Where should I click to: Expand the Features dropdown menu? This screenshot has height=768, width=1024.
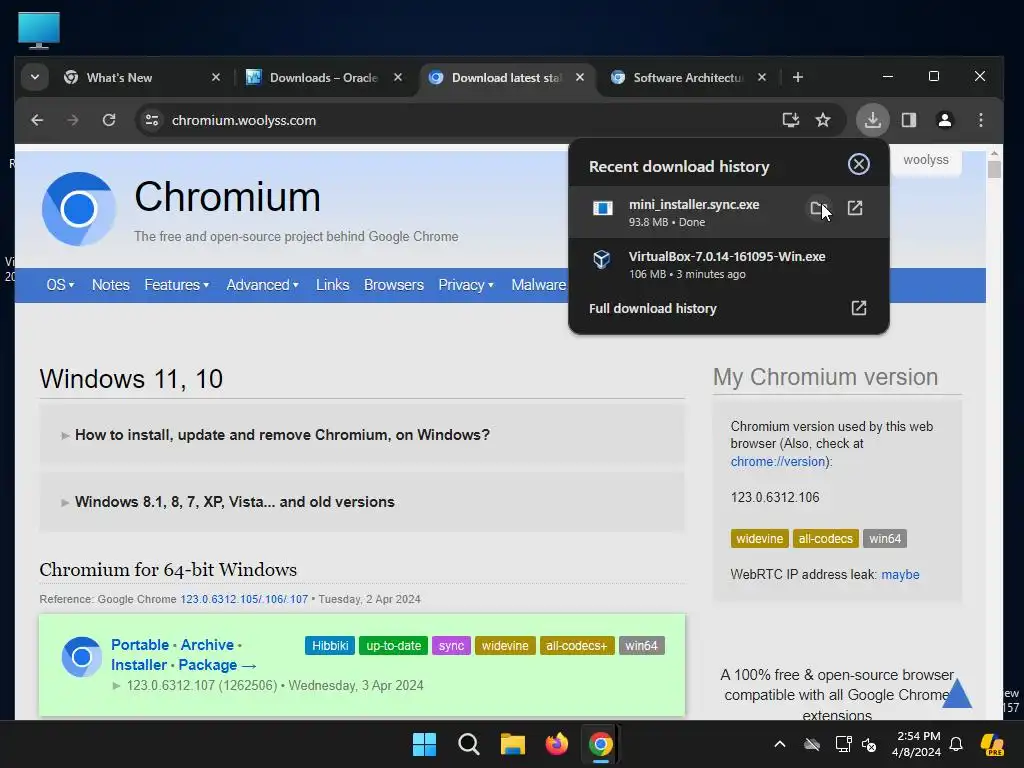point(176,285)
